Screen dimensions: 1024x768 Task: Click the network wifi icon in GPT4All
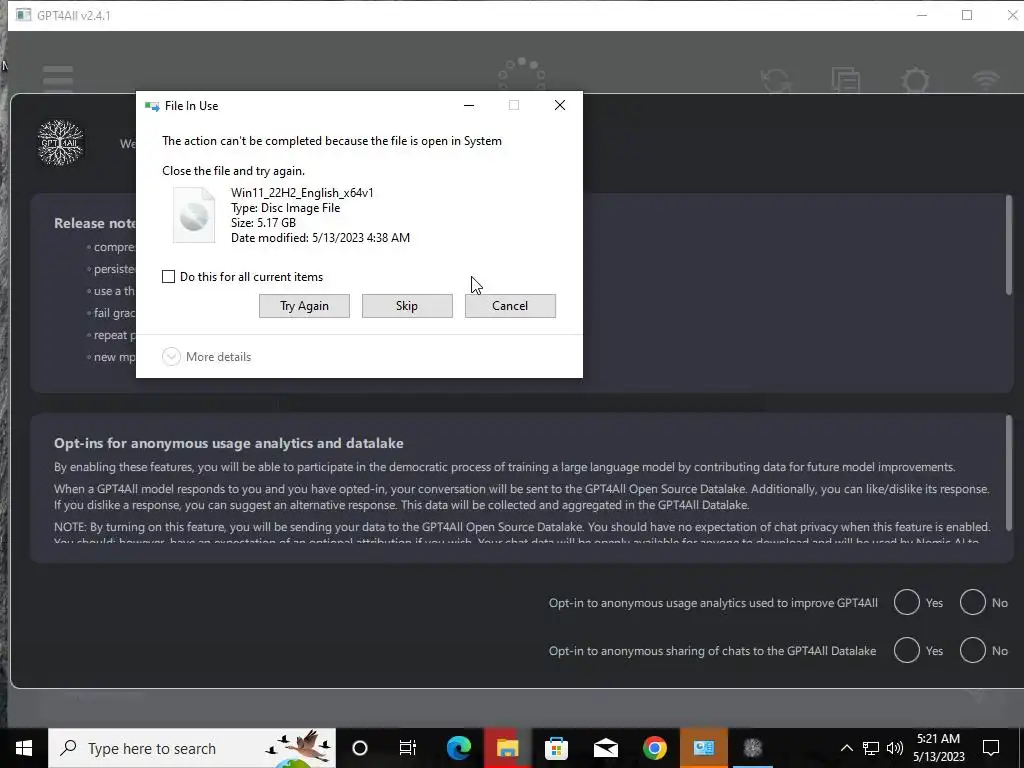pos(985,80)
